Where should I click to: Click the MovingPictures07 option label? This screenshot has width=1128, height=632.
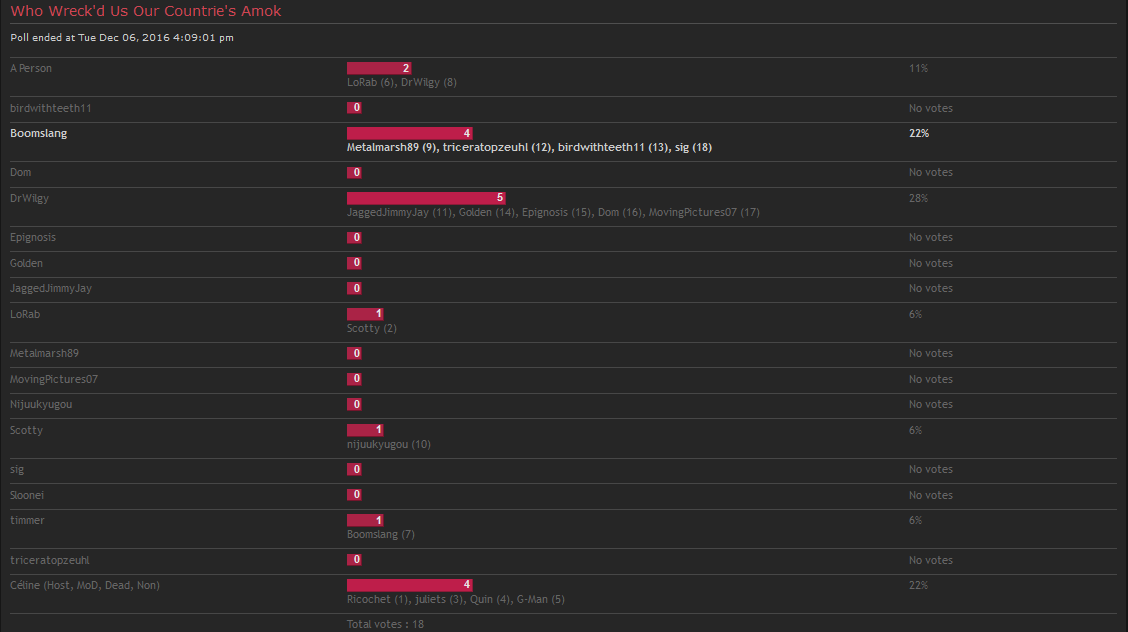click(54, 379)
